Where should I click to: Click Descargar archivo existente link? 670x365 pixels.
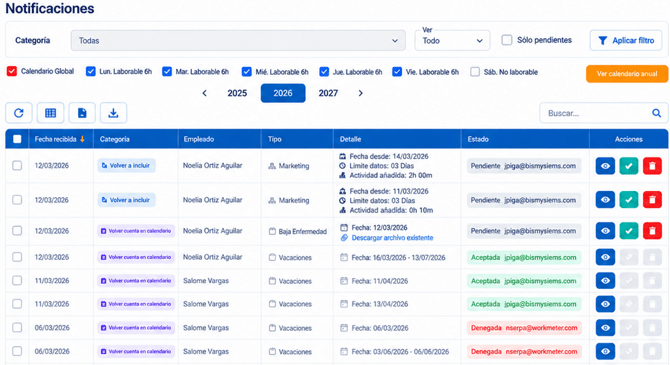click(392, 238)
